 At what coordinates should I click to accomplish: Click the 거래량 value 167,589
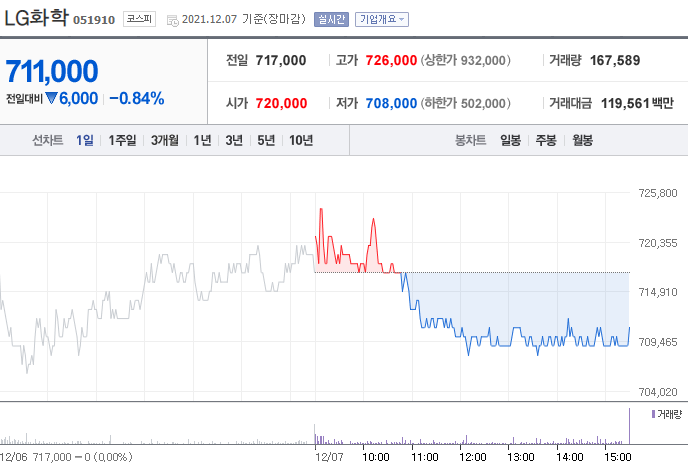615,61
